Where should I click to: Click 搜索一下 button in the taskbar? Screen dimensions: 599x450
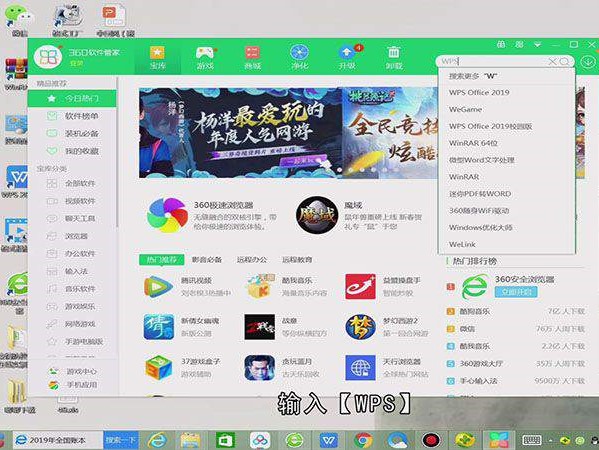point(120,440)
